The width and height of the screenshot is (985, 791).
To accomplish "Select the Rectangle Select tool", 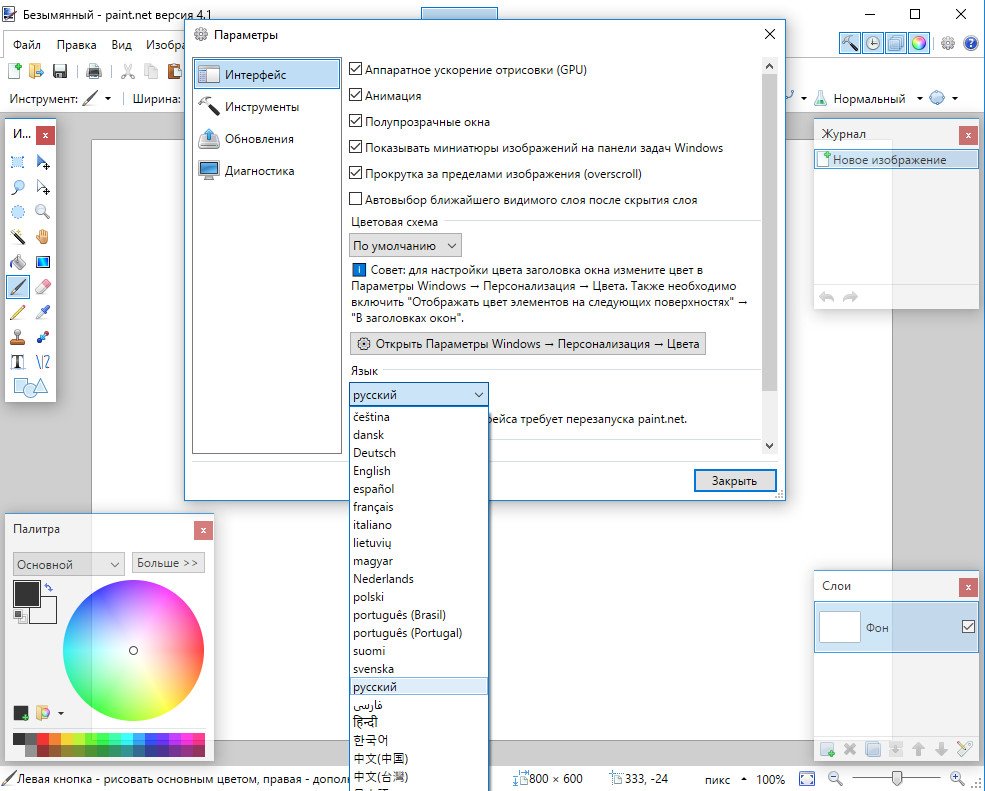I will coord(18,162).
